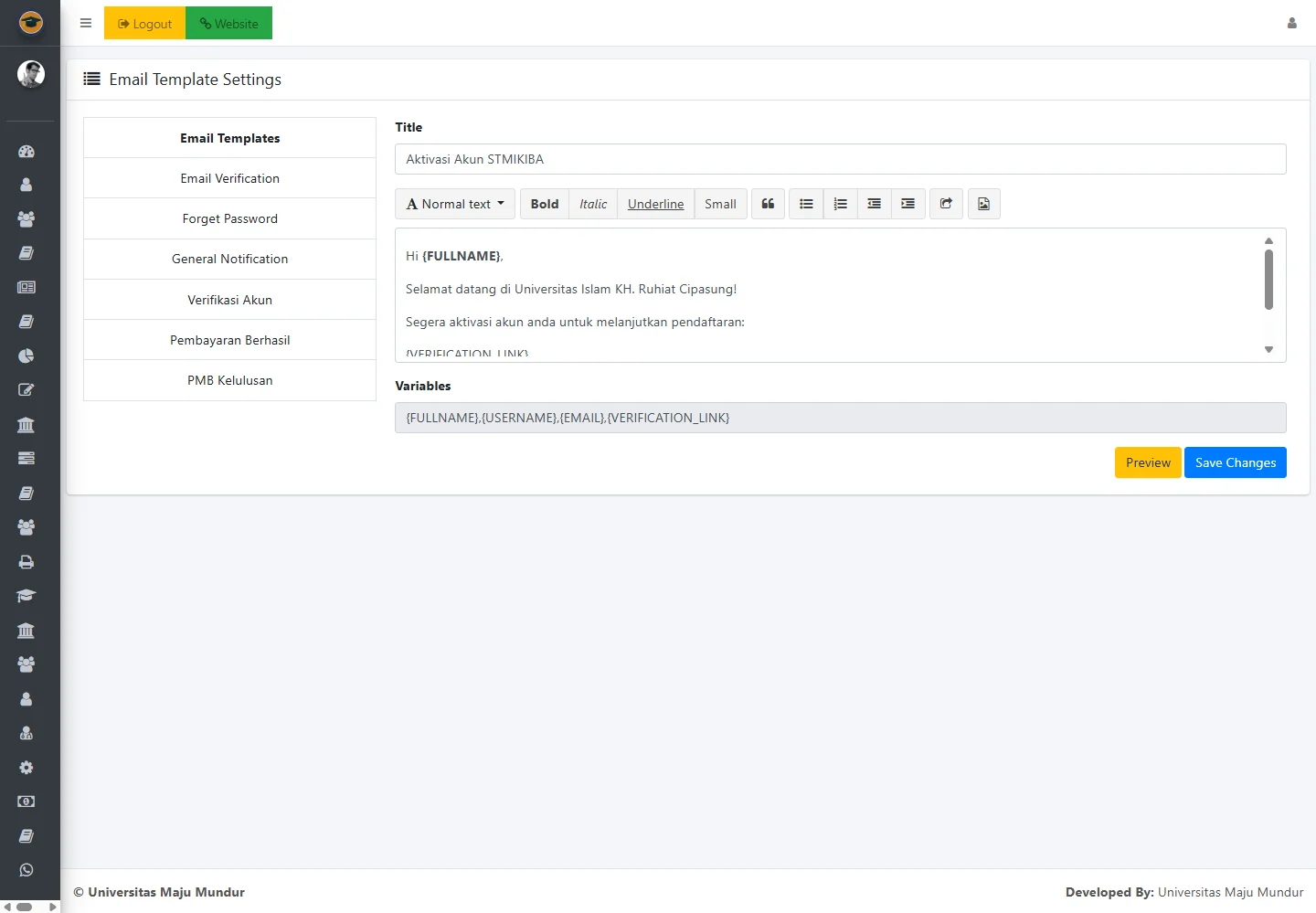Open the pie chart sidebar icon
The width and height of the screenshot is (1316, 913).
(27, 356)
